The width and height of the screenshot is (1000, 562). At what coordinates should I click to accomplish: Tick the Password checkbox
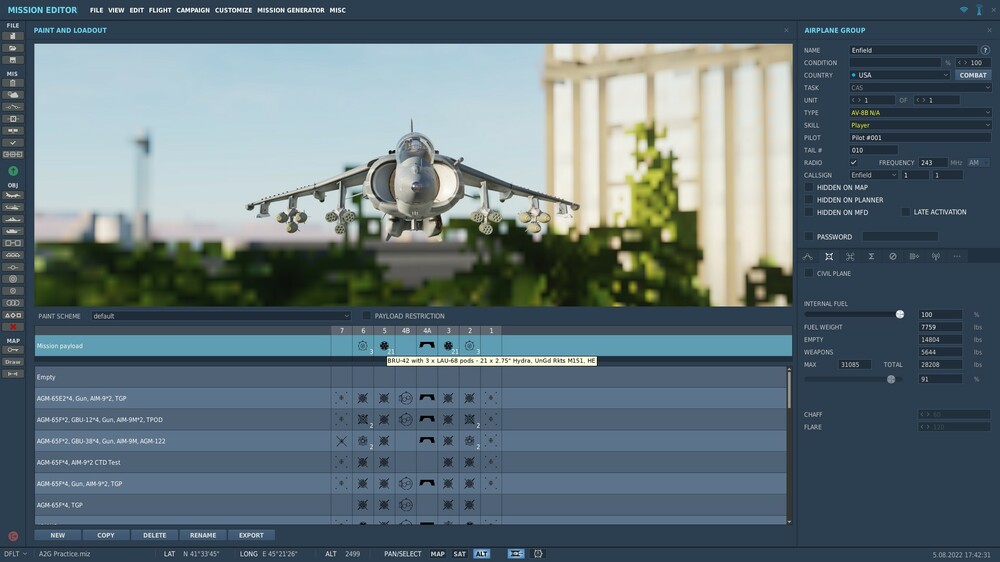[x=809, y=237]
